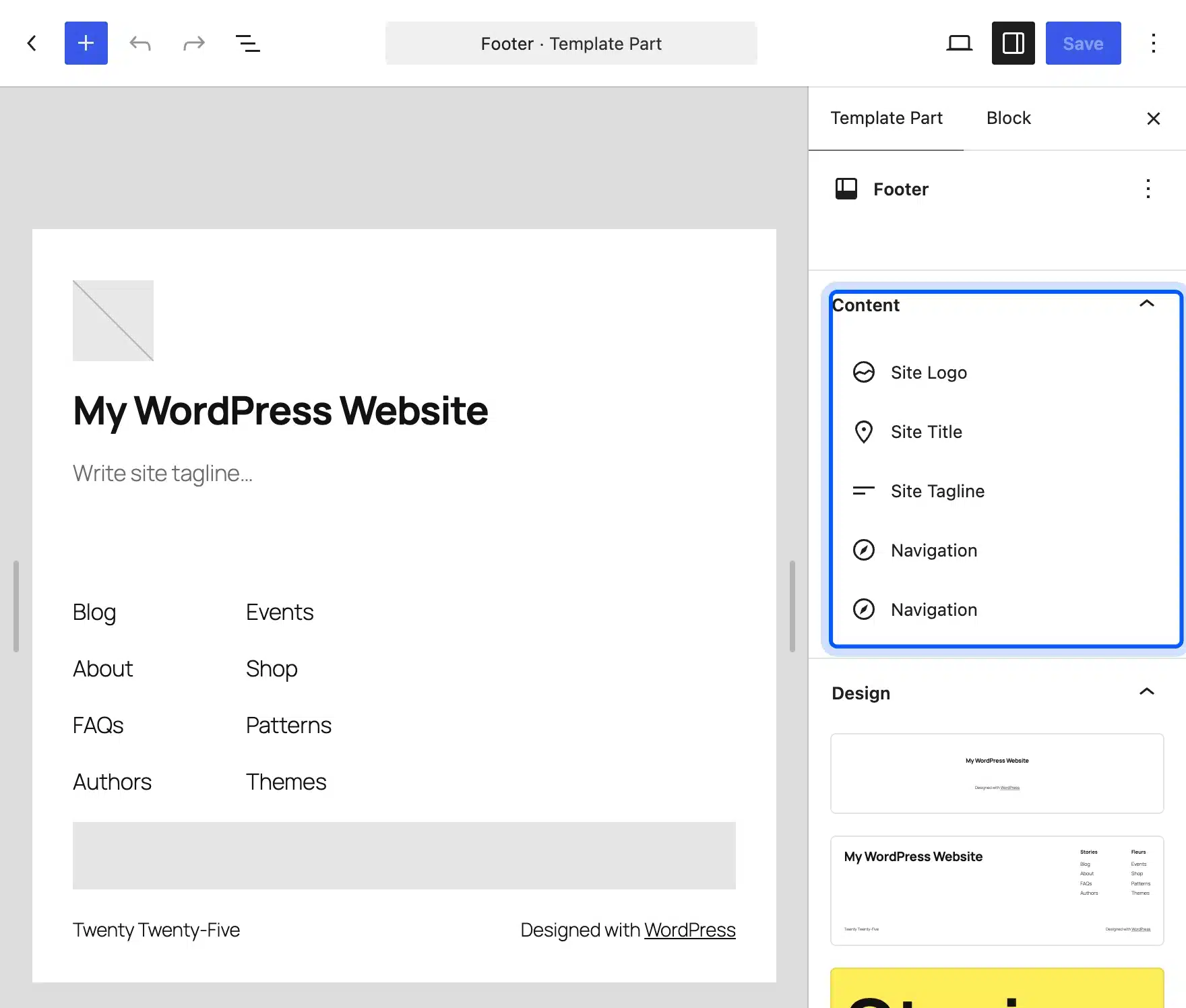Image resolution: width=1186 pixels, height=1008 pixels.
Task: Click the My WordPress Website title
Action: pyautogui.click(x=280, y=410)
